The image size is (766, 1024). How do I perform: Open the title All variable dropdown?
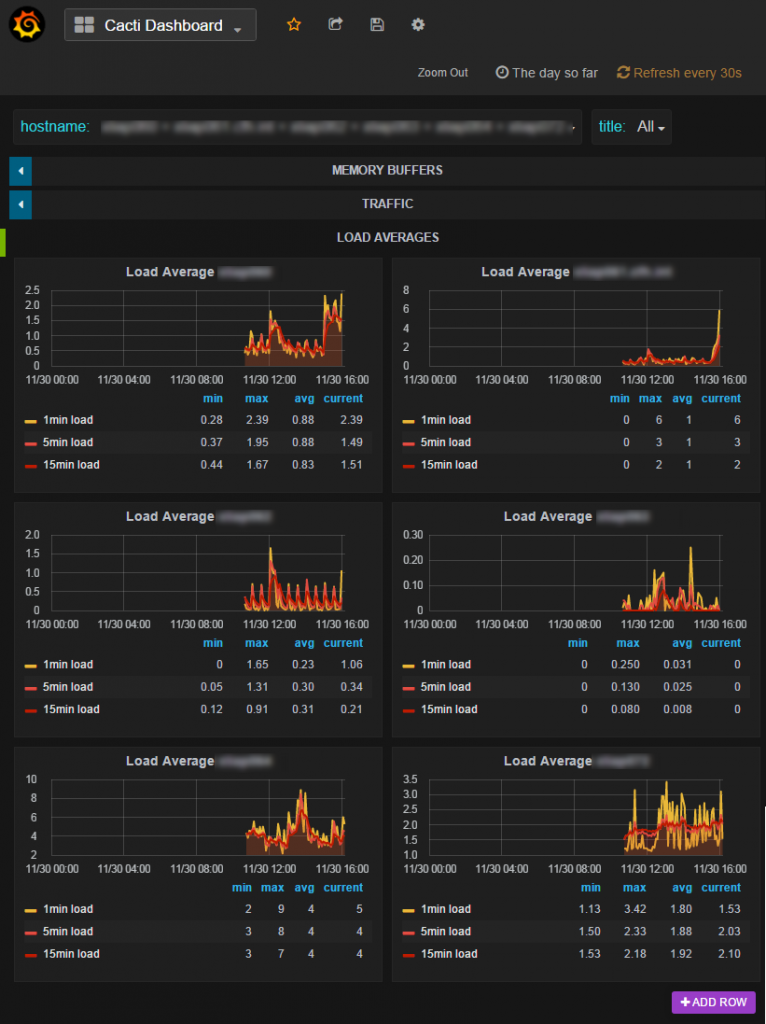click(631, 127)
